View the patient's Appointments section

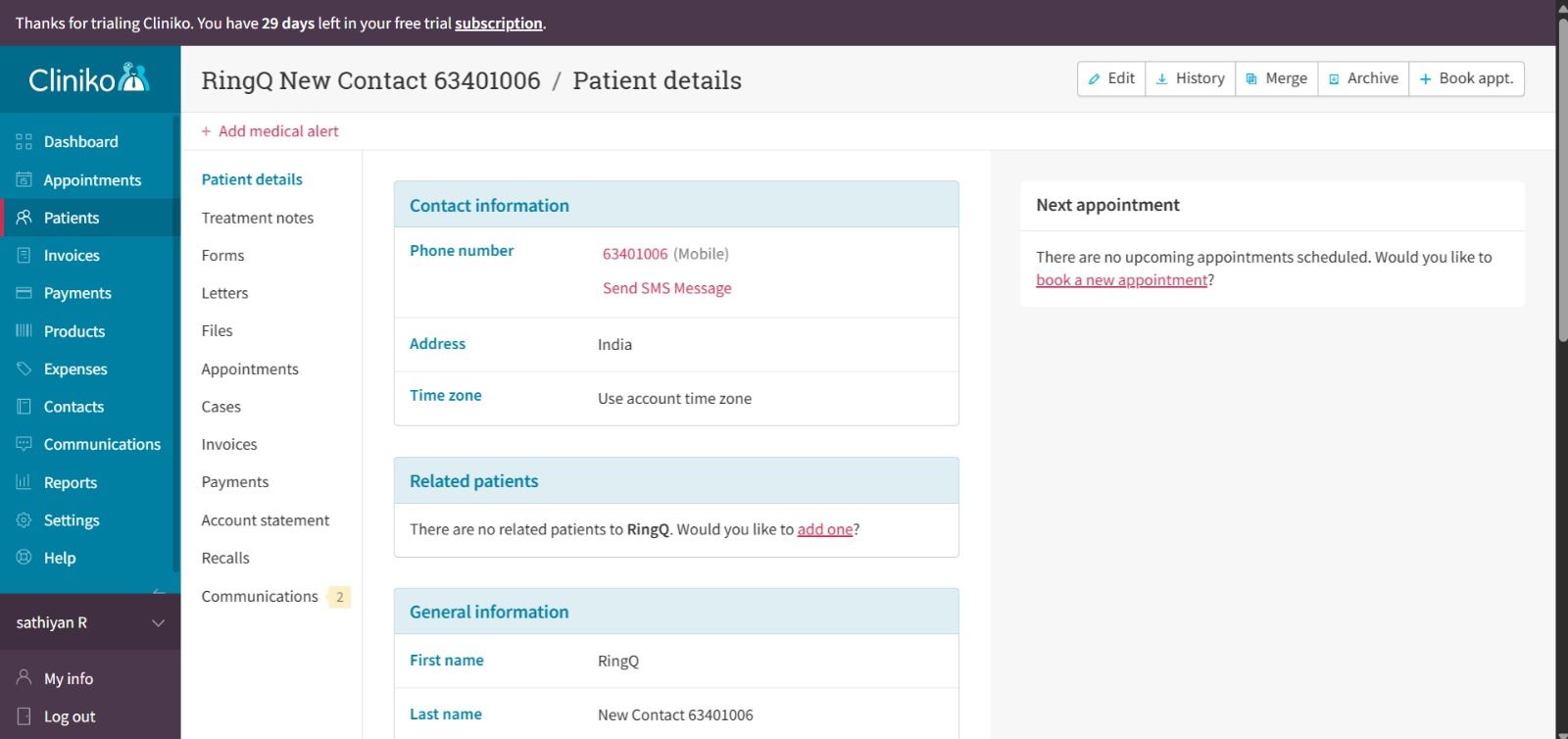tap(250, 369)
